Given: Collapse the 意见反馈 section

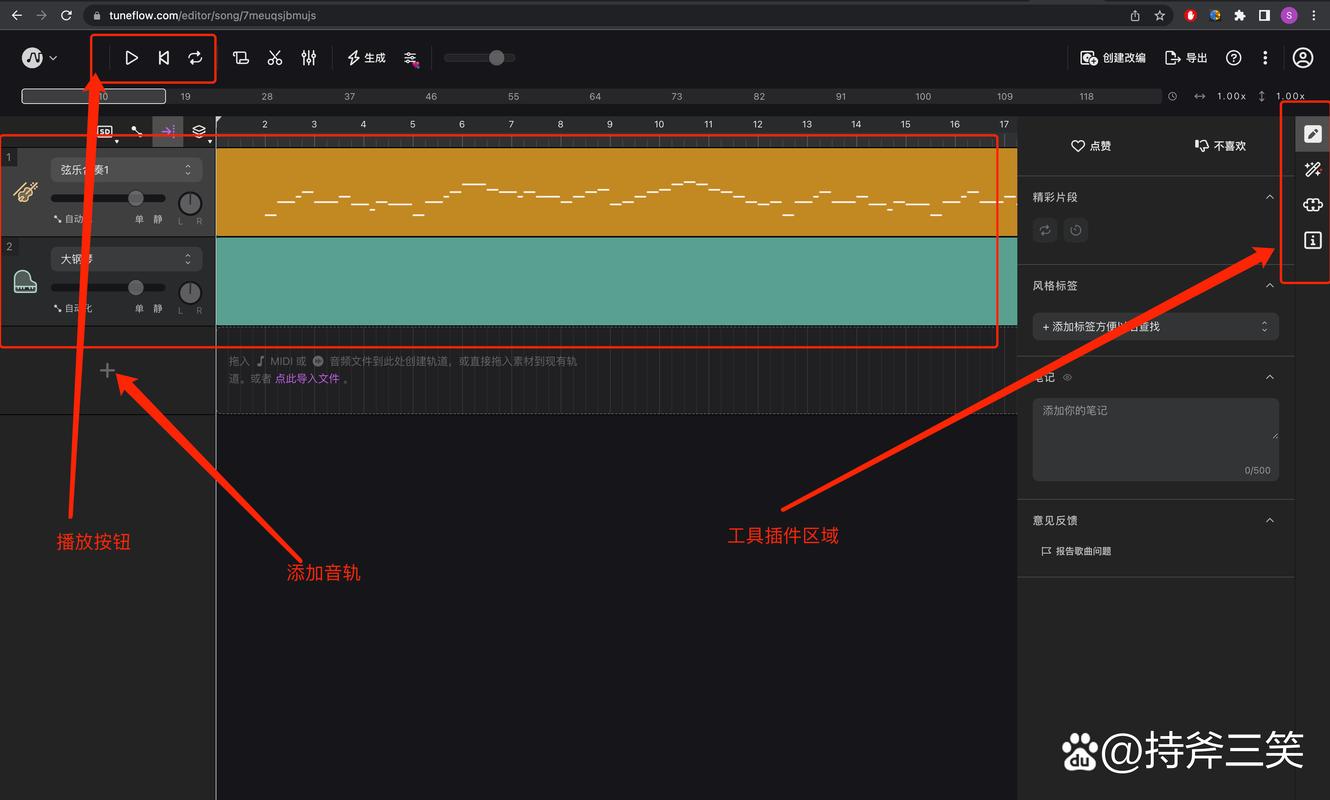Looking at the screenshot, I should pyautogui.click(x=1270, y=520).
